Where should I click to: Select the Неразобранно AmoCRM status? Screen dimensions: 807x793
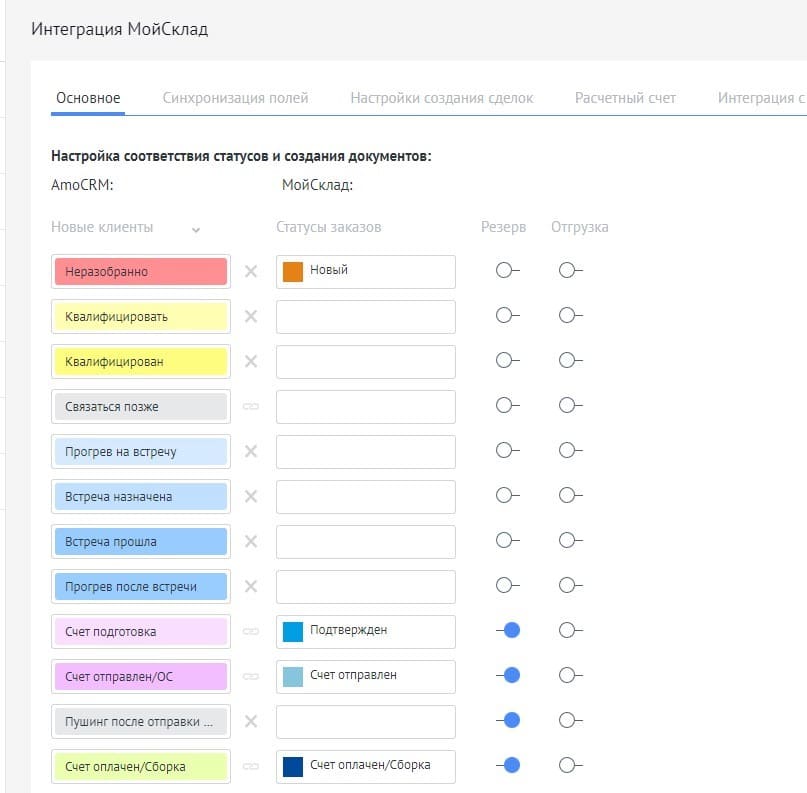point(141,272)
